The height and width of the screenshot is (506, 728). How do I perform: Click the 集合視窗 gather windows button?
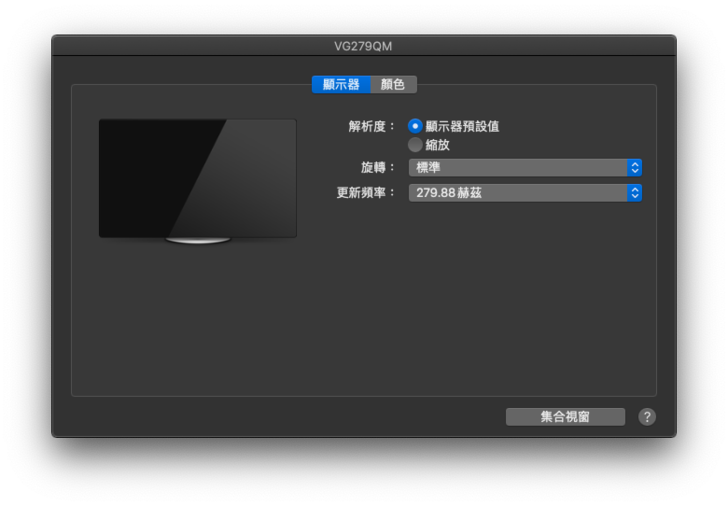[565, 417]
